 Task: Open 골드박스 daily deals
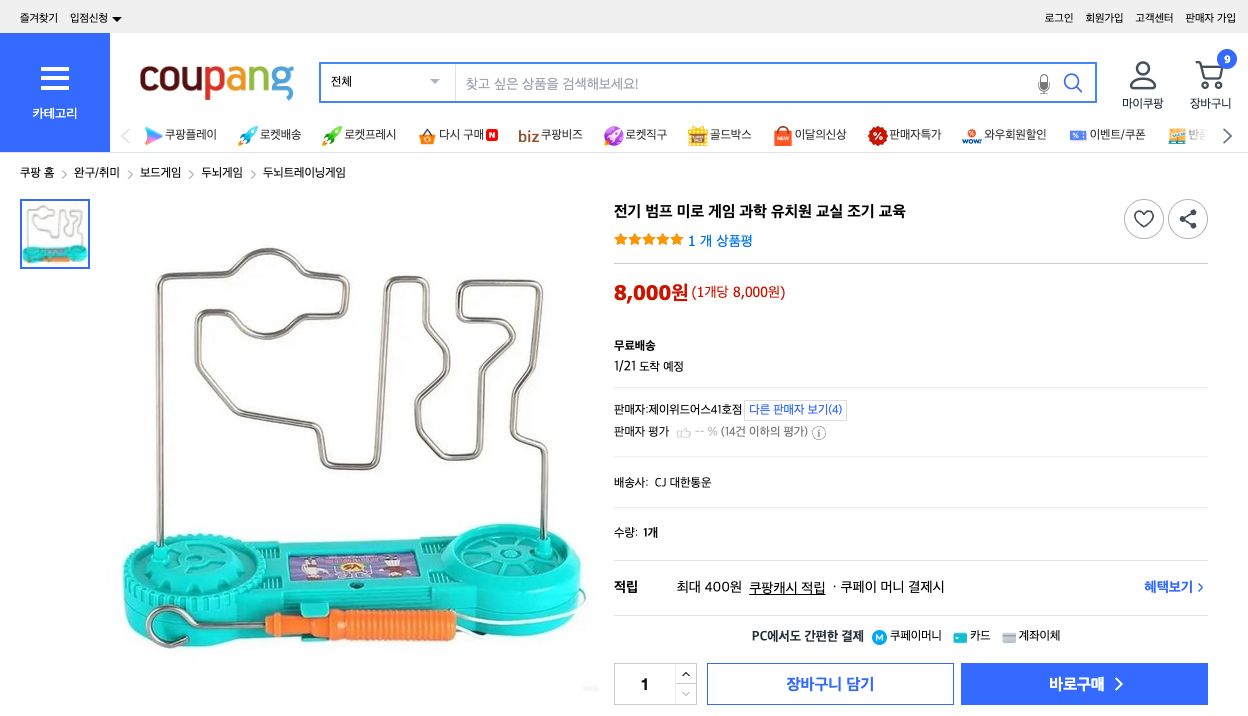pyautogui.click(x=719, y=135)
